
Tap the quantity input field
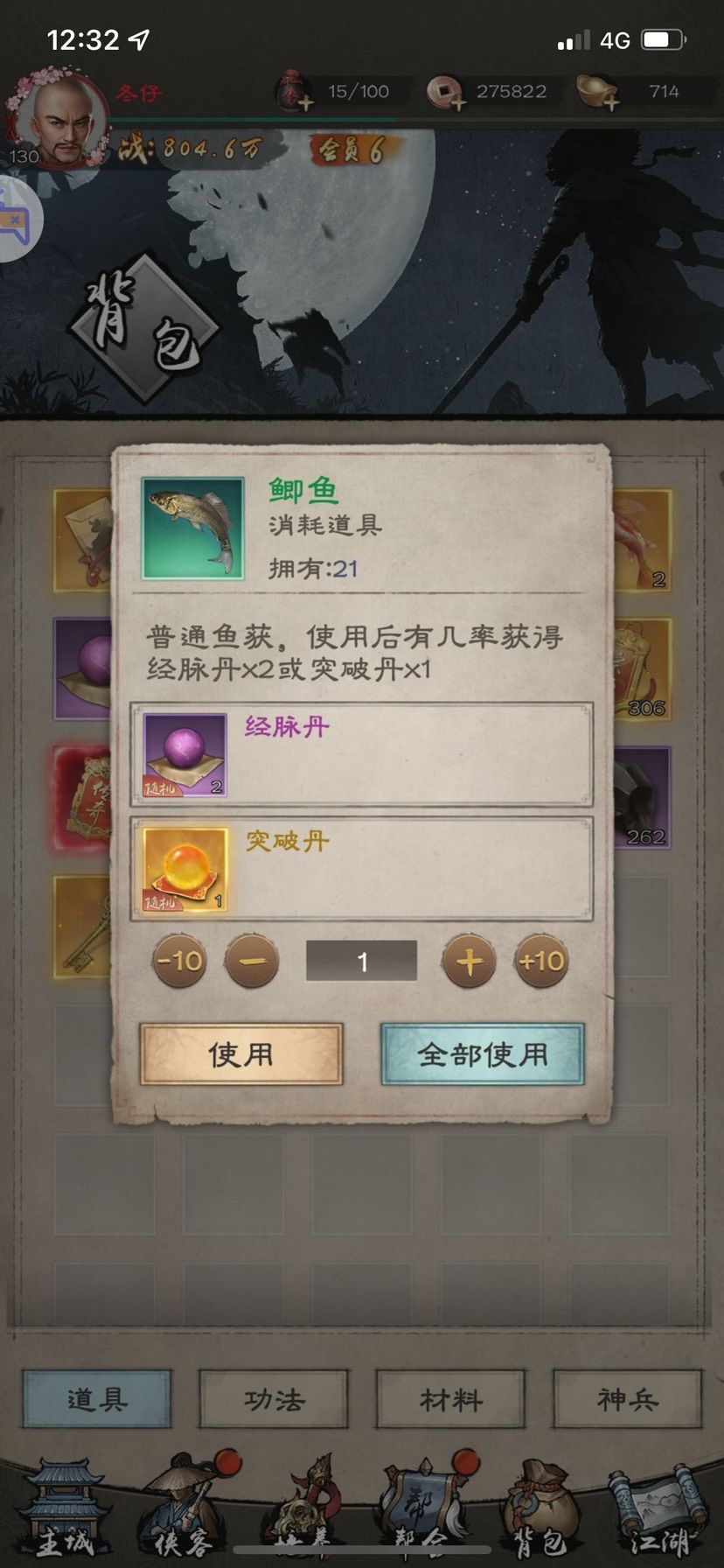[361, 962]
